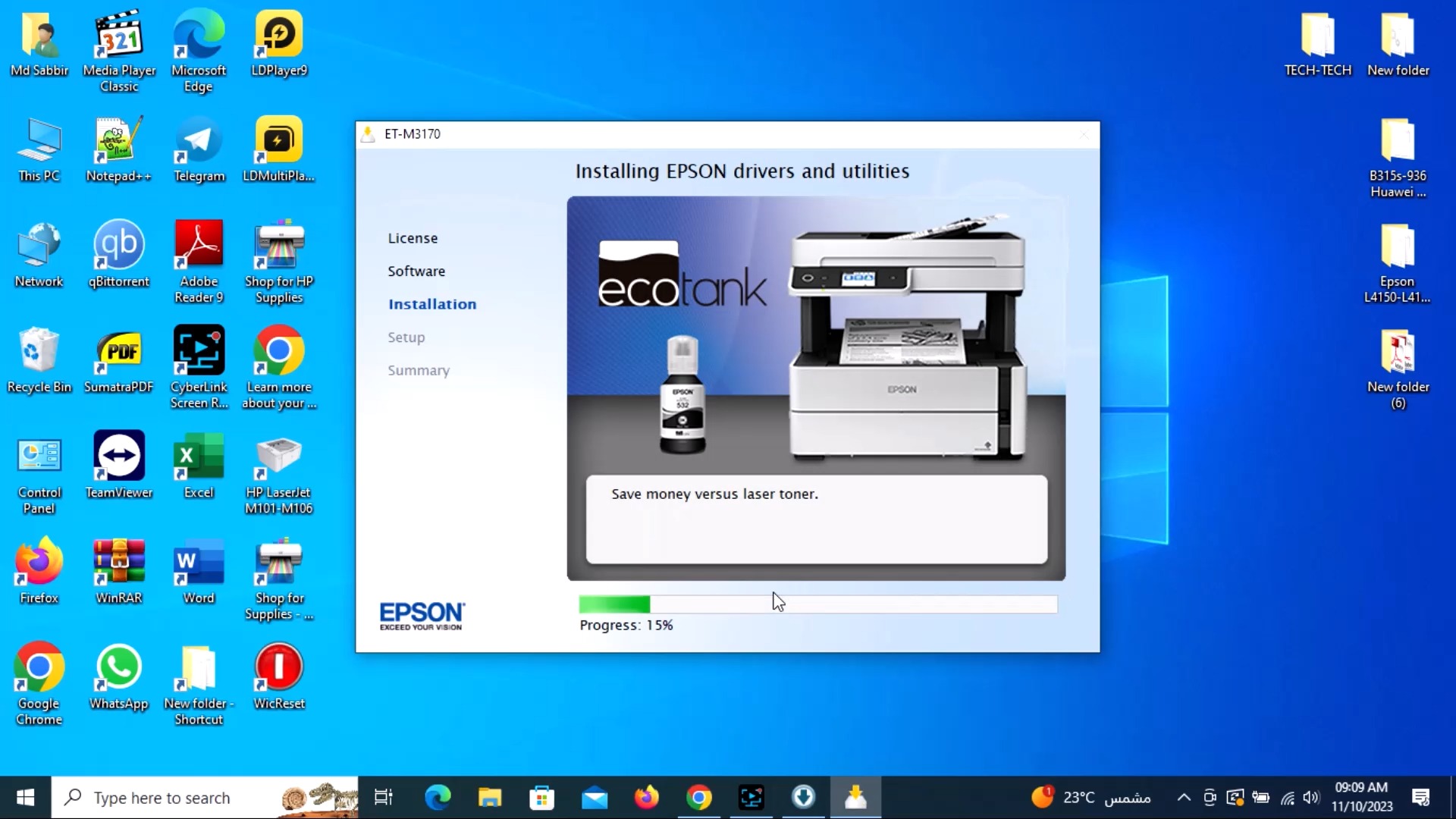Select CyberLink Screen Recorder shortcut
This screenshot has height=819, width=1456.
pos(199,368)
